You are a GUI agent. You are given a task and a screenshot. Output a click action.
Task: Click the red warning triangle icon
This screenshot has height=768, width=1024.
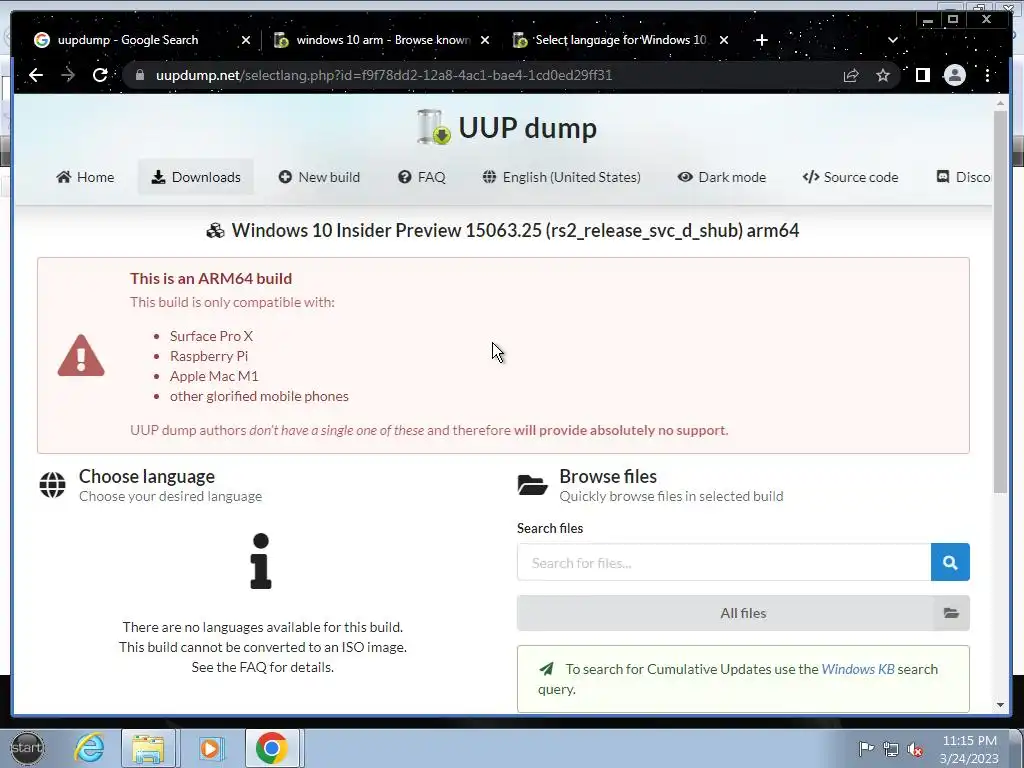point(81,356)
